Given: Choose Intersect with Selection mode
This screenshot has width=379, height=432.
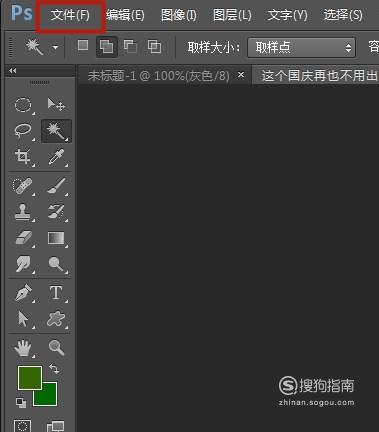Looking at the screenshot, I should pos(154,46).
